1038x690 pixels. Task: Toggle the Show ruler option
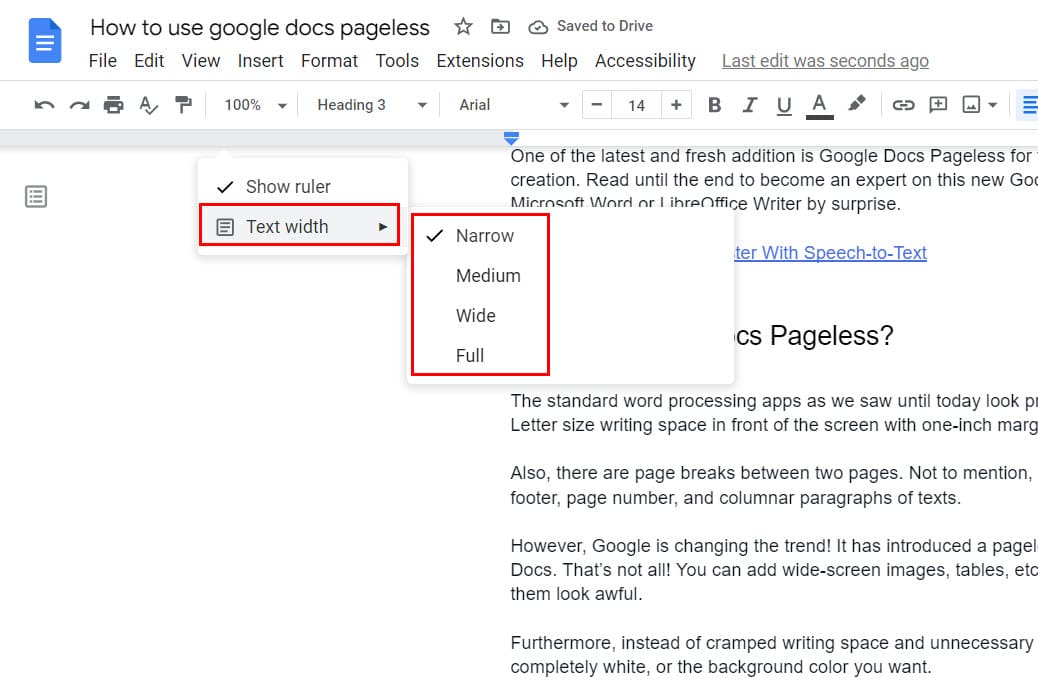click(x=288, y=186)
